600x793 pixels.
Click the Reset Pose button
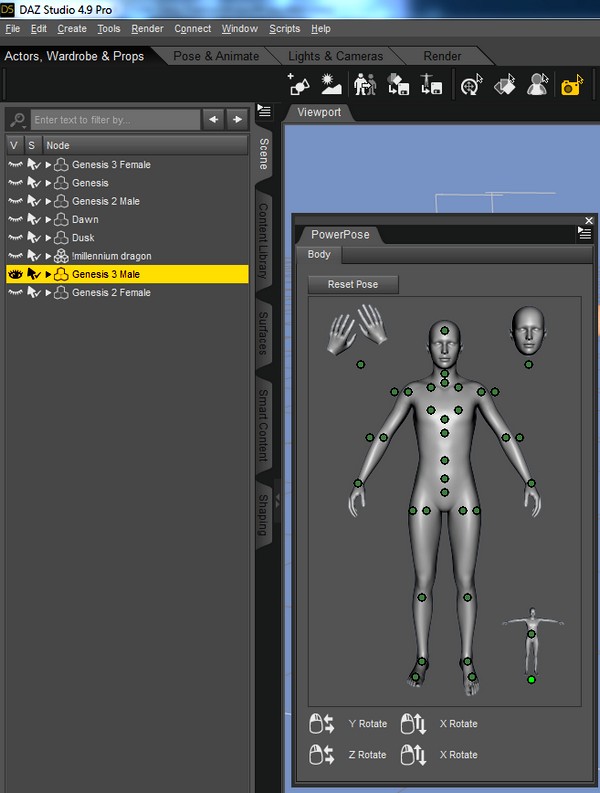click(x=353, y=284)
